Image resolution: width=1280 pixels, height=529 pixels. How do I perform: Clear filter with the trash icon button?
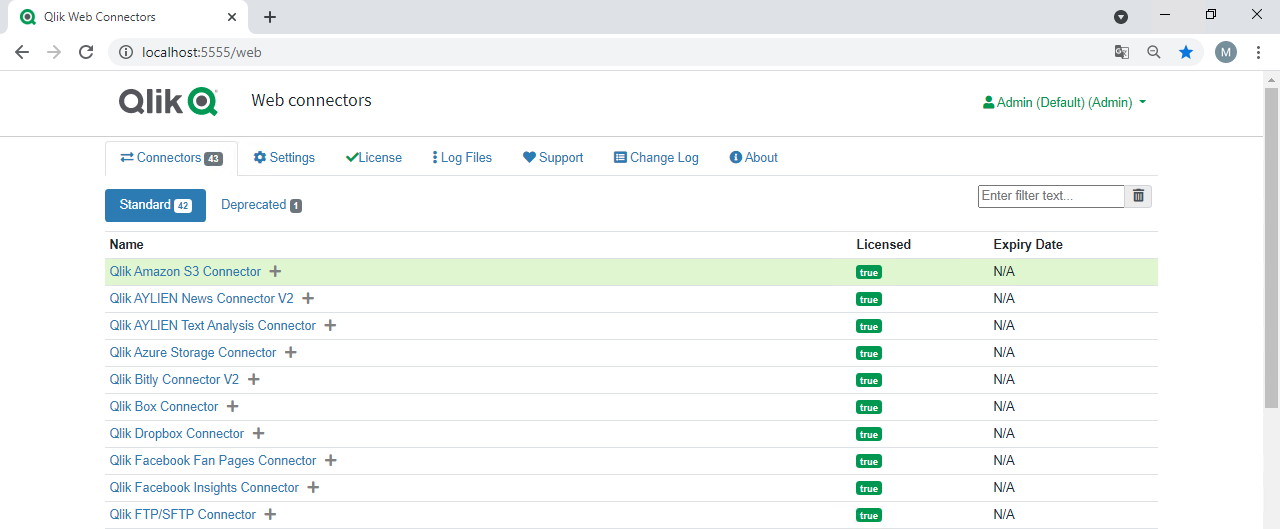(x=1138, y=196)
